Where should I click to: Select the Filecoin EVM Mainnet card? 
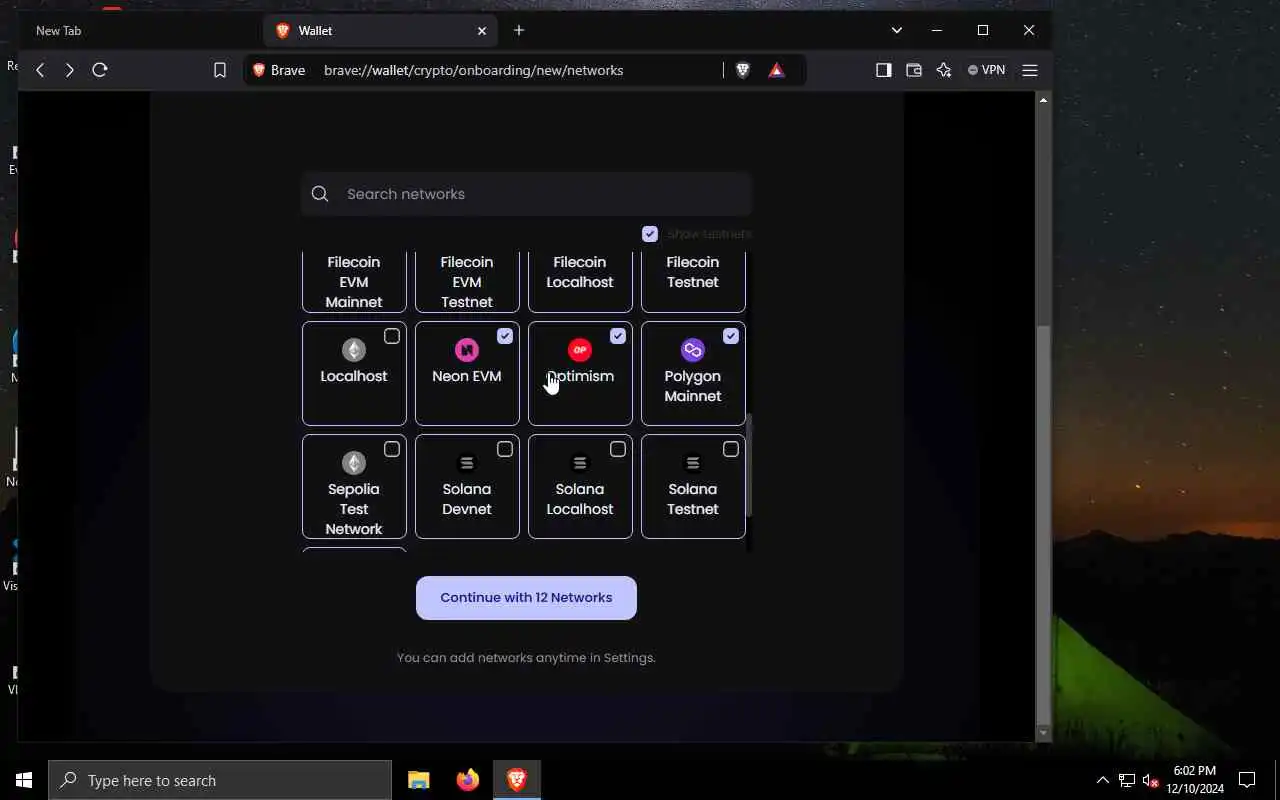point(354,282)
